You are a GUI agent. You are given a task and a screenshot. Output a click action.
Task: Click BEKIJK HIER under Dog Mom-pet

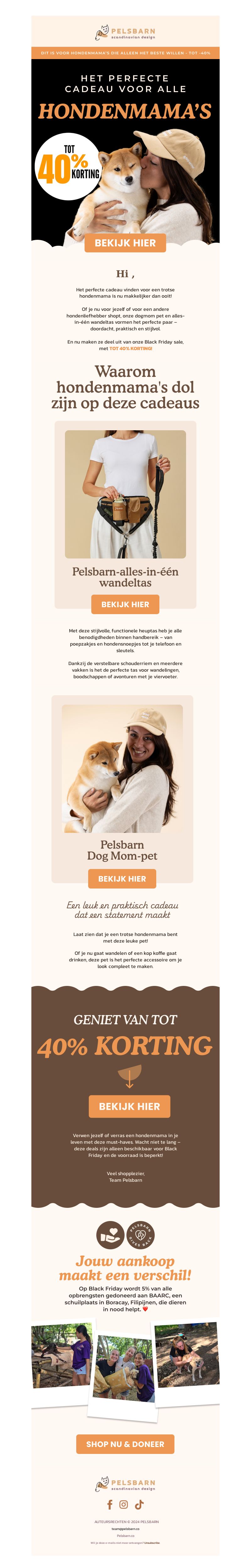point(122,879)
